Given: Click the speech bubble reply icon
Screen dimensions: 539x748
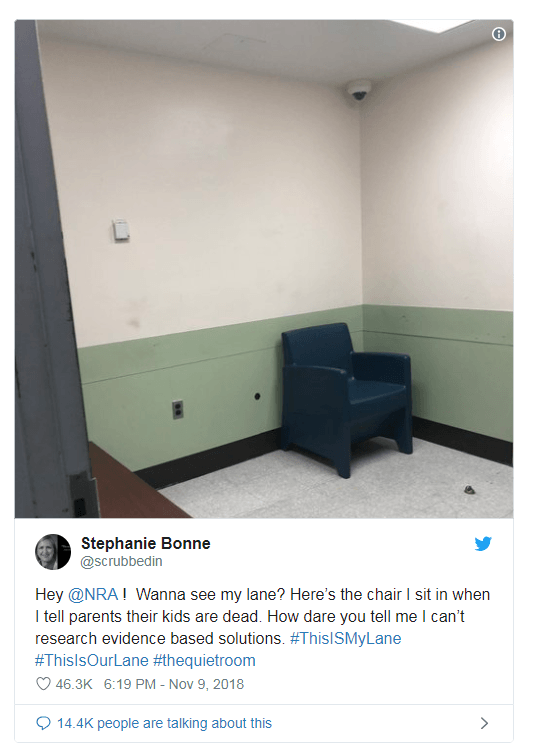Looking at the screenshot, I should (x=43, y=723).
